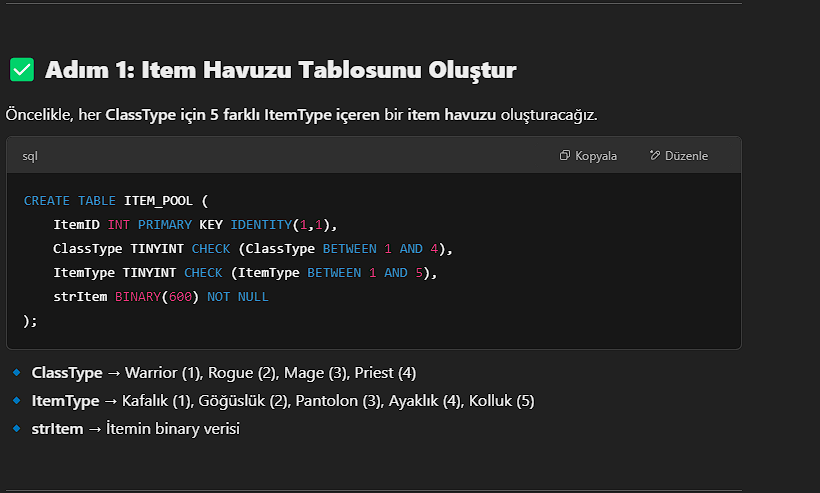The height and width of the screenshot is (493, 820).
Task: Click the Kafalık Göğüslük Pantolon bullet text
Action: (328, 401)
